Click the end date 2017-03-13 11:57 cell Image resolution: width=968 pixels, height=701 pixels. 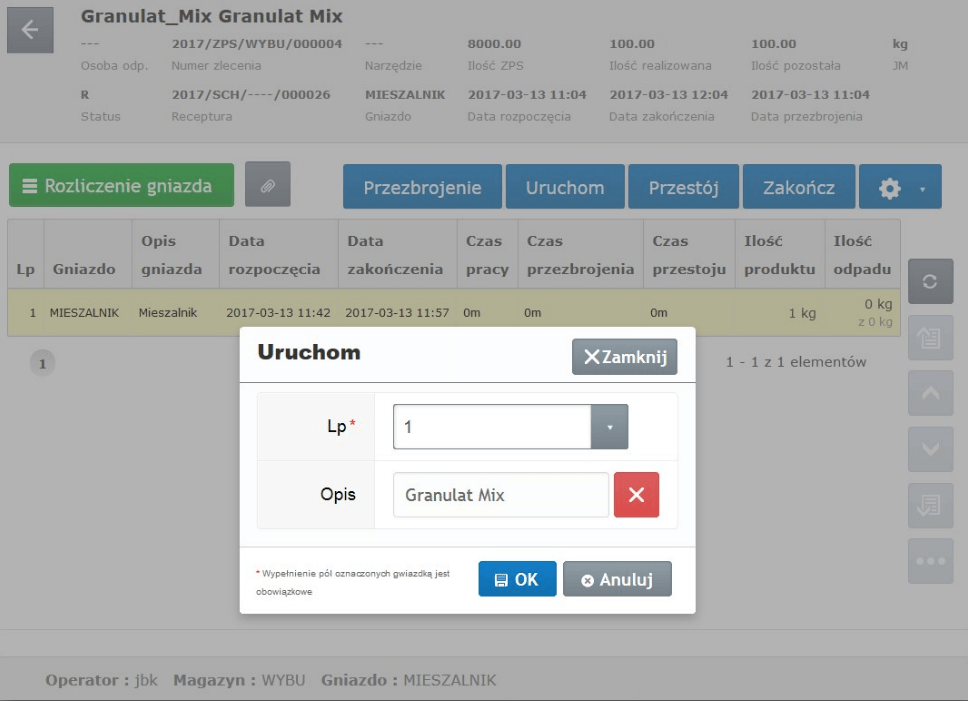coord(397,313)
